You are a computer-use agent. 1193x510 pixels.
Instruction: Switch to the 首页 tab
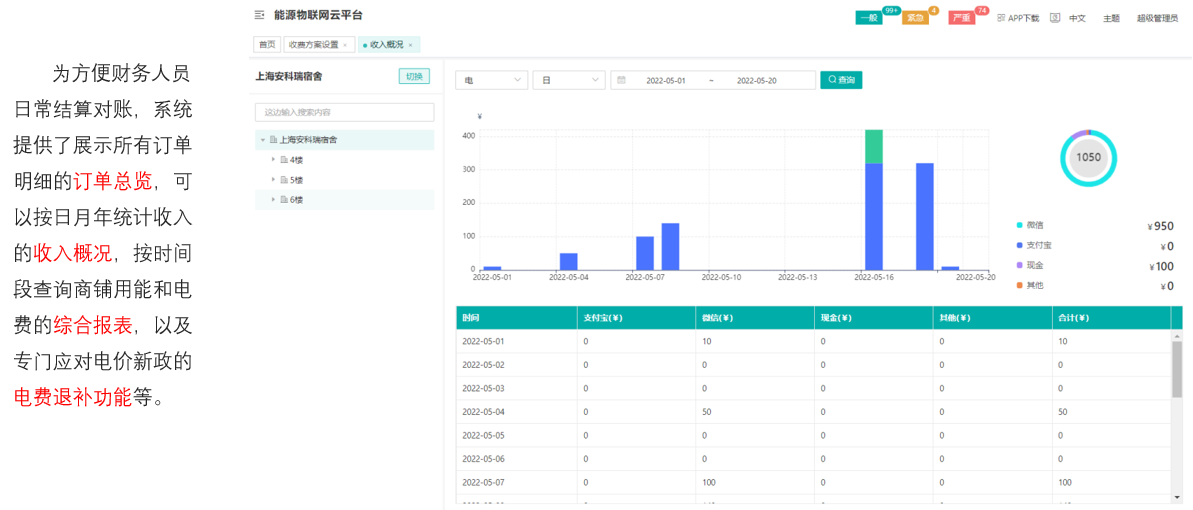(267, 45)
